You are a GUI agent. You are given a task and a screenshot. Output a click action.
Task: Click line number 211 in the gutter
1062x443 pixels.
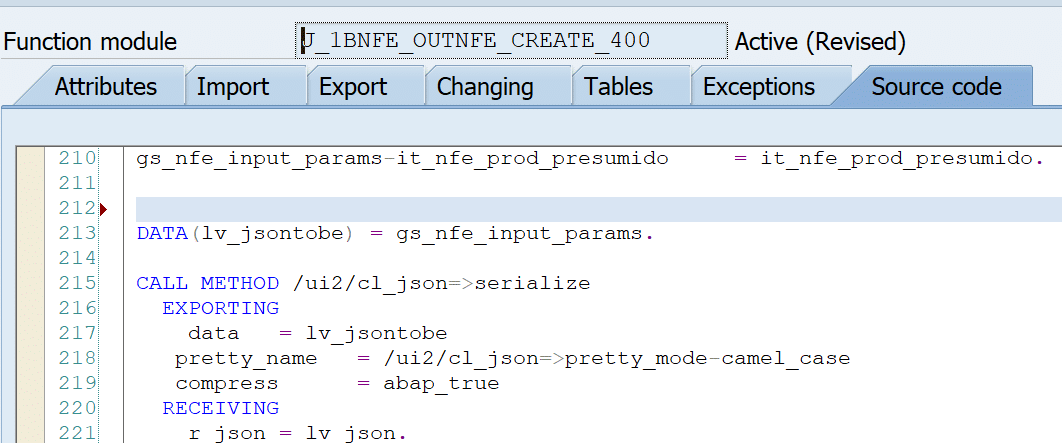(x=77, y=184)
